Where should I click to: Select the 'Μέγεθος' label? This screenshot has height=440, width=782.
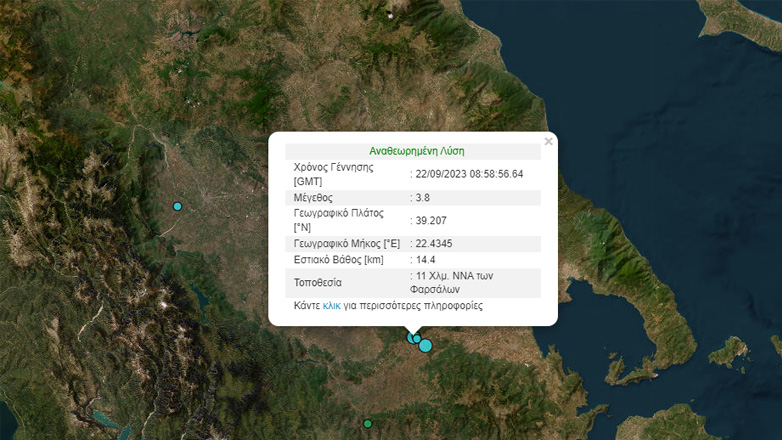tap(313, 198)
